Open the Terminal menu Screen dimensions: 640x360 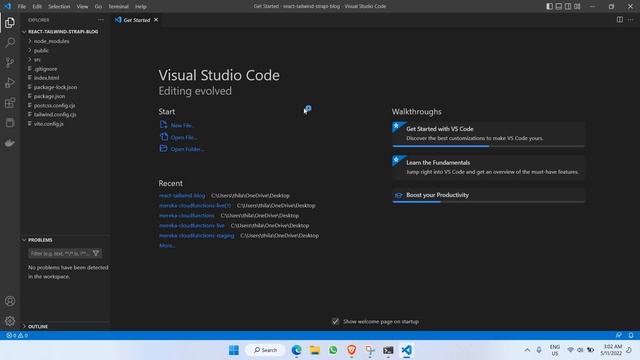tap(118, 6)
